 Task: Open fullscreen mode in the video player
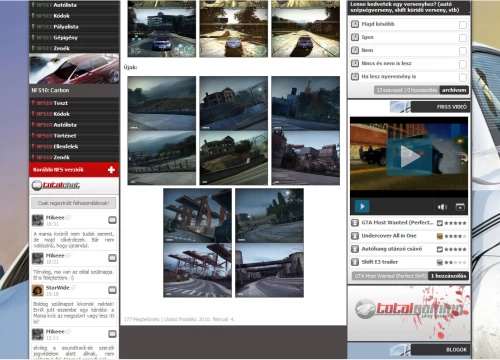tap(460, 207)
